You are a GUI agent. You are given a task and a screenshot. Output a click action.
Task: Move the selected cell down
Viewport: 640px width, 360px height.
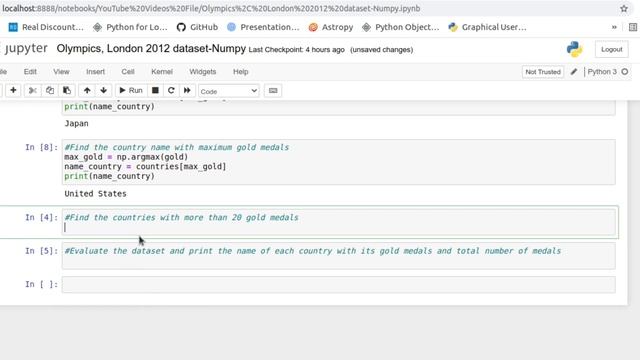pyautogui.click(x=104, y=91)
